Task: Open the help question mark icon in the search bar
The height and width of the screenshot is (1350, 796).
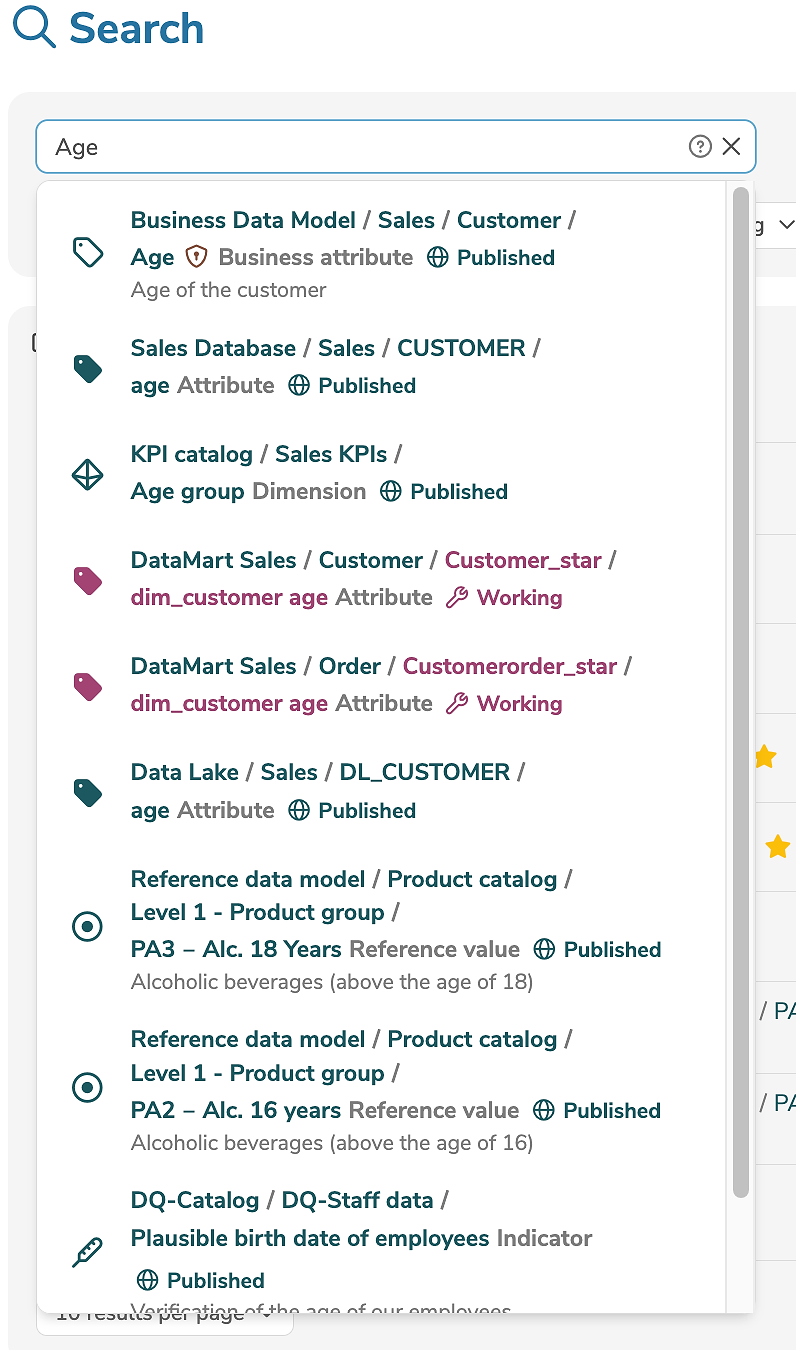Action: pos(700,146)
